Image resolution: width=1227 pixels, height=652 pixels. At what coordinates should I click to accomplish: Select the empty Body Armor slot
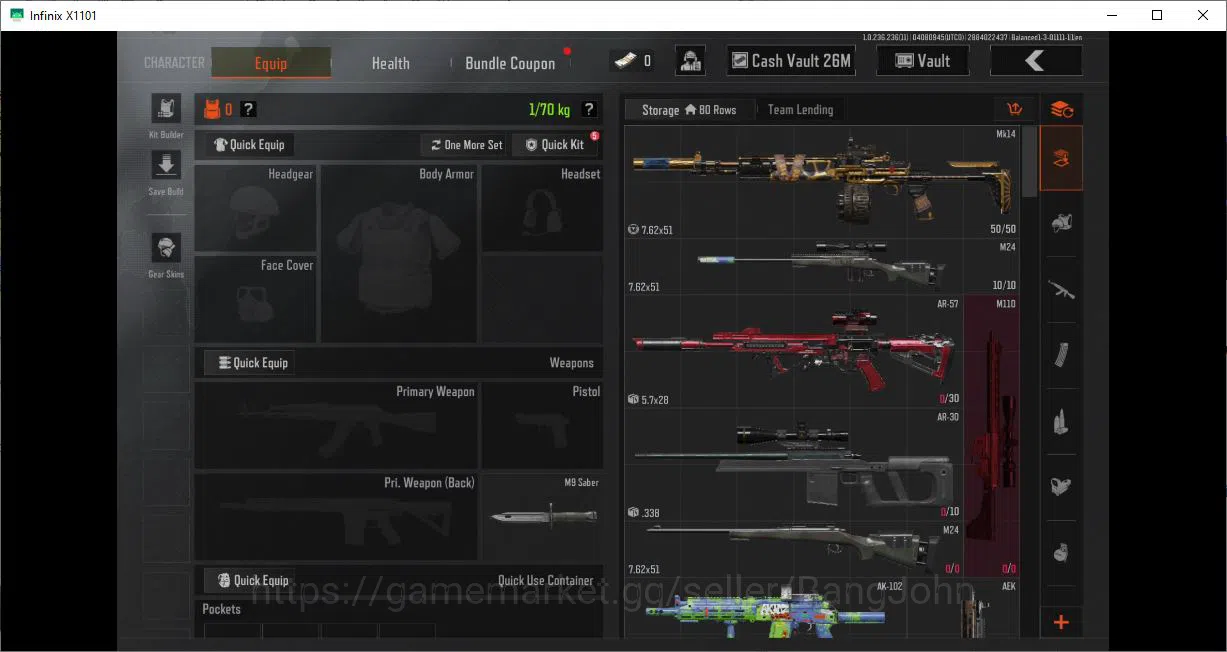[x=399, y=254]
